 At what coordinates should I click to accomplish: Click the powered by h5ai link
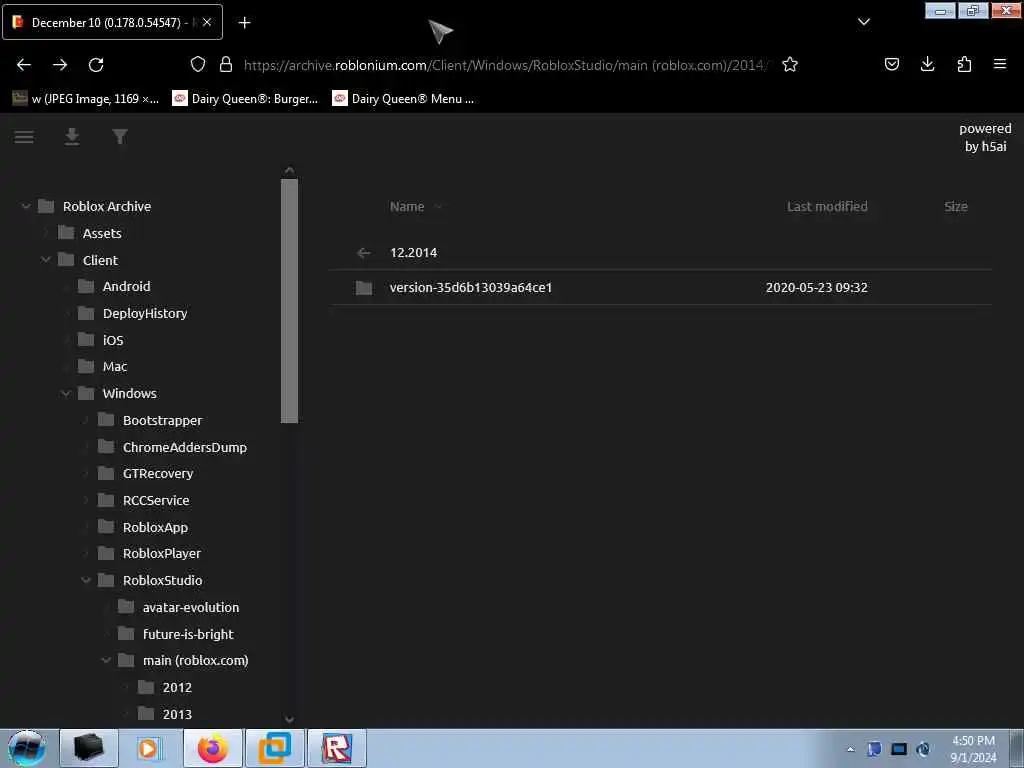pyautogui.click(x=985, y=137)
